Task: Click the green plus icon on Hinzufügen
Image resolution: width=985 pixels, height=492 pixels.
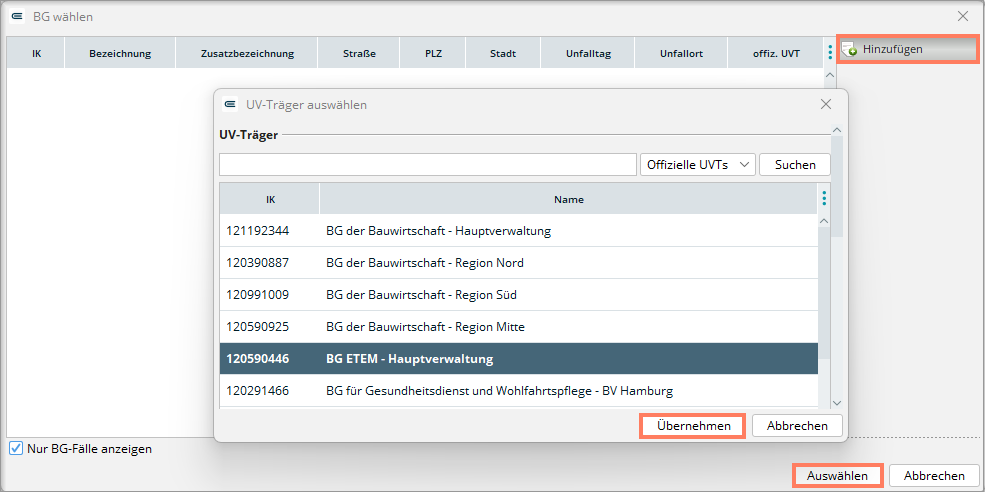Action: click(x=850, y=50)
